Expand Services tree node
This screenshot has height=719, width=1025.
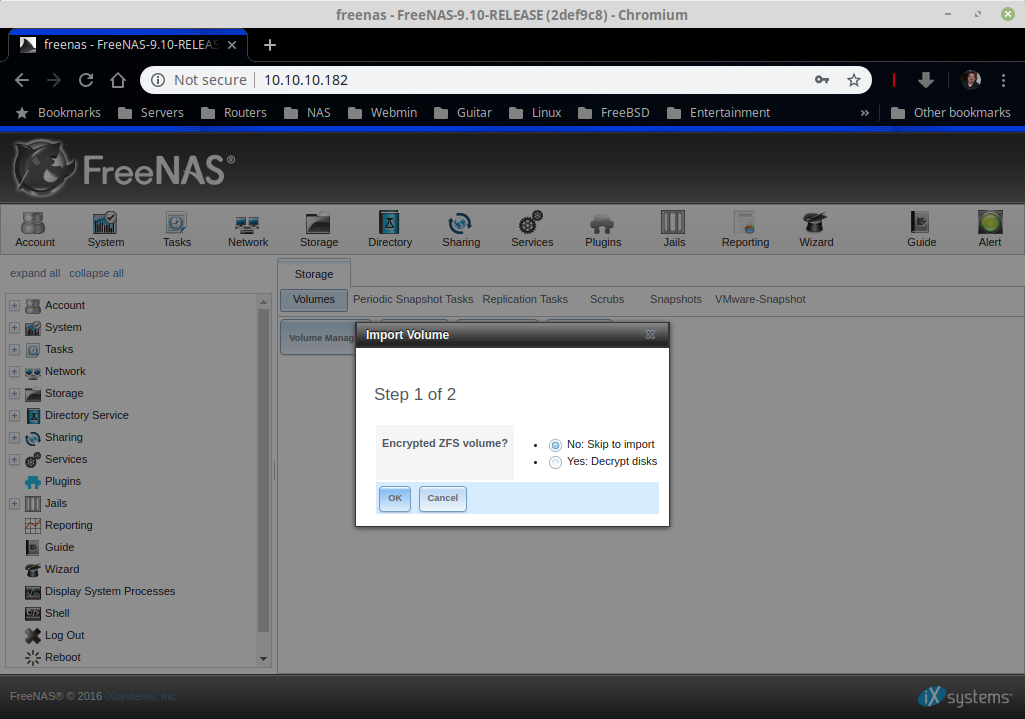14,460
